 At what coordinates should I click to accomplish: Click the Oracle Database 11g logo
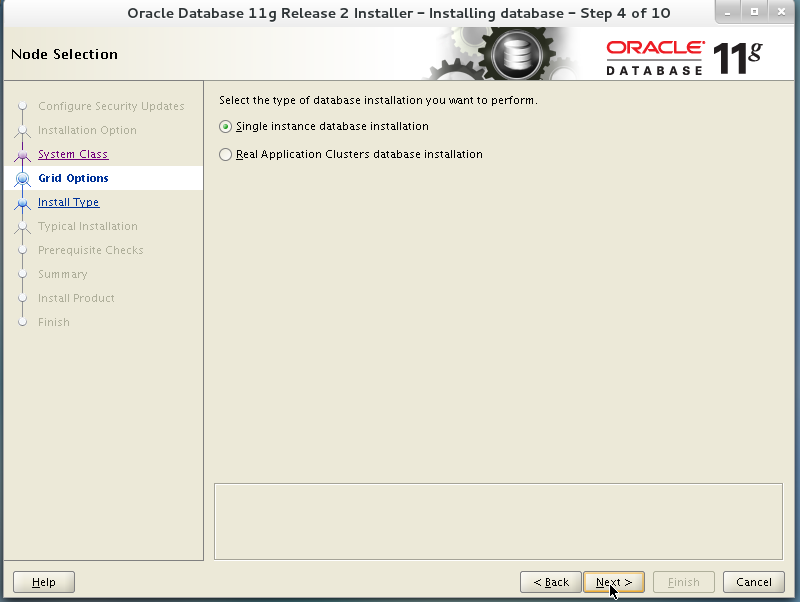point(684,58)
